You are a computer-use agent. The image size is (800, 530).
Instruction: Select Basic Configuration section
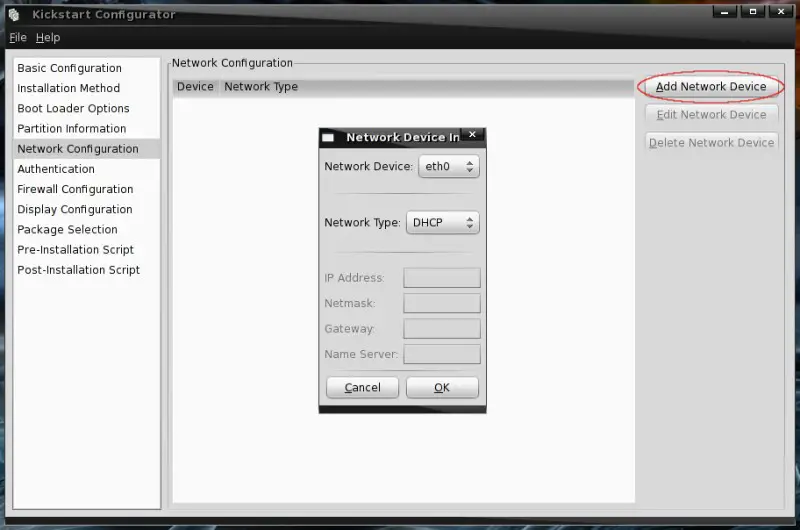86,68
